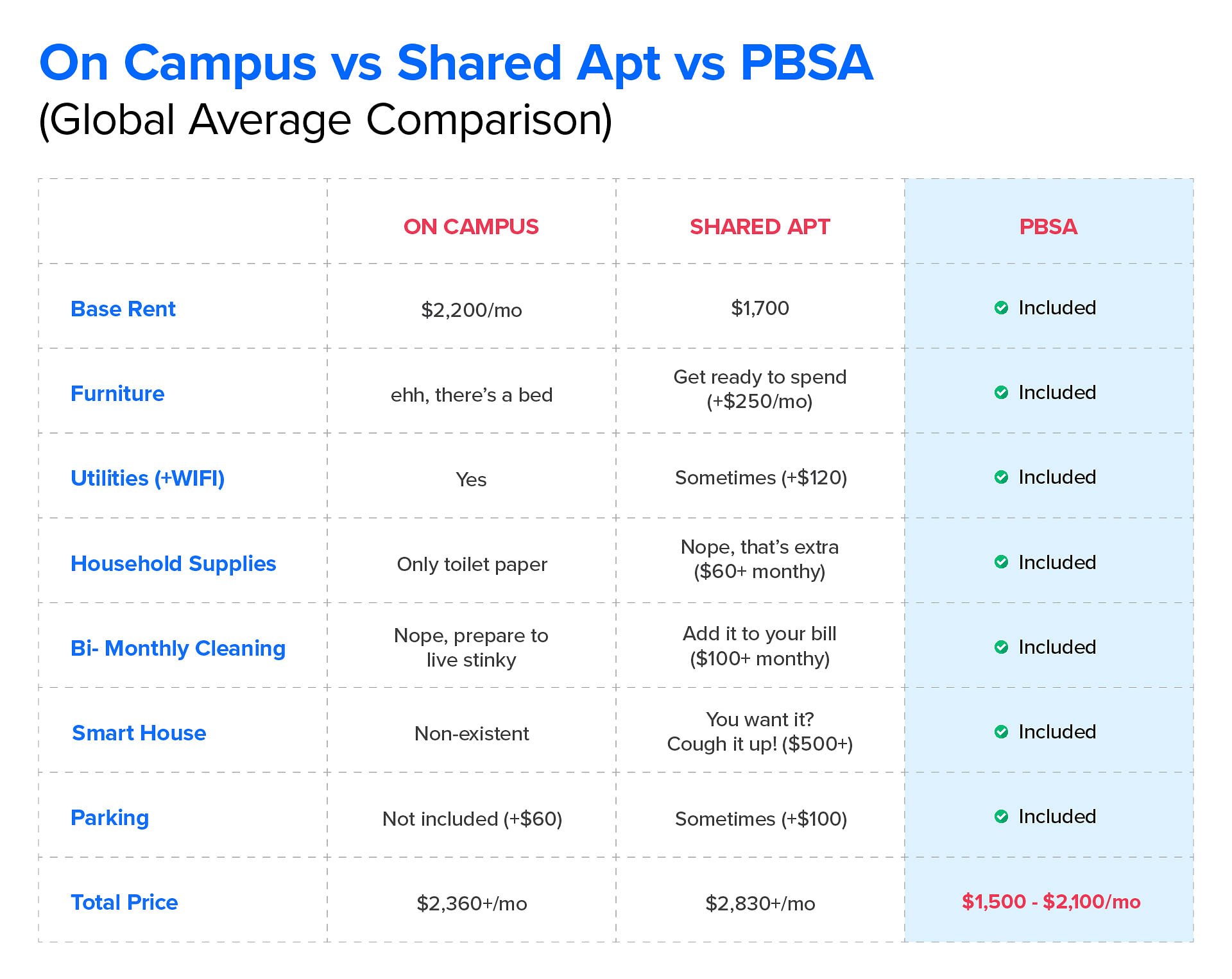Select the SHARED APT column header
Screen dimensions: 1232x979
coord(760,226)
